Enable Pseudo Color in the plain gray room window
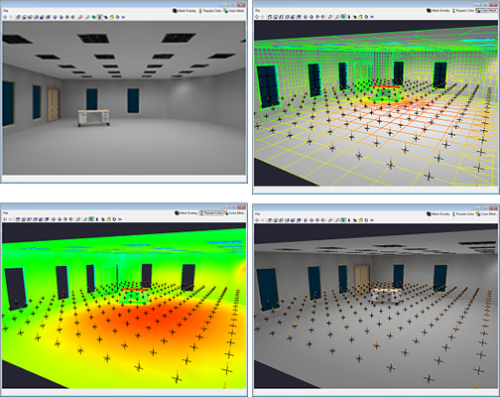The width and height of the screenshot is (500, 397). (x=210, y=11)
